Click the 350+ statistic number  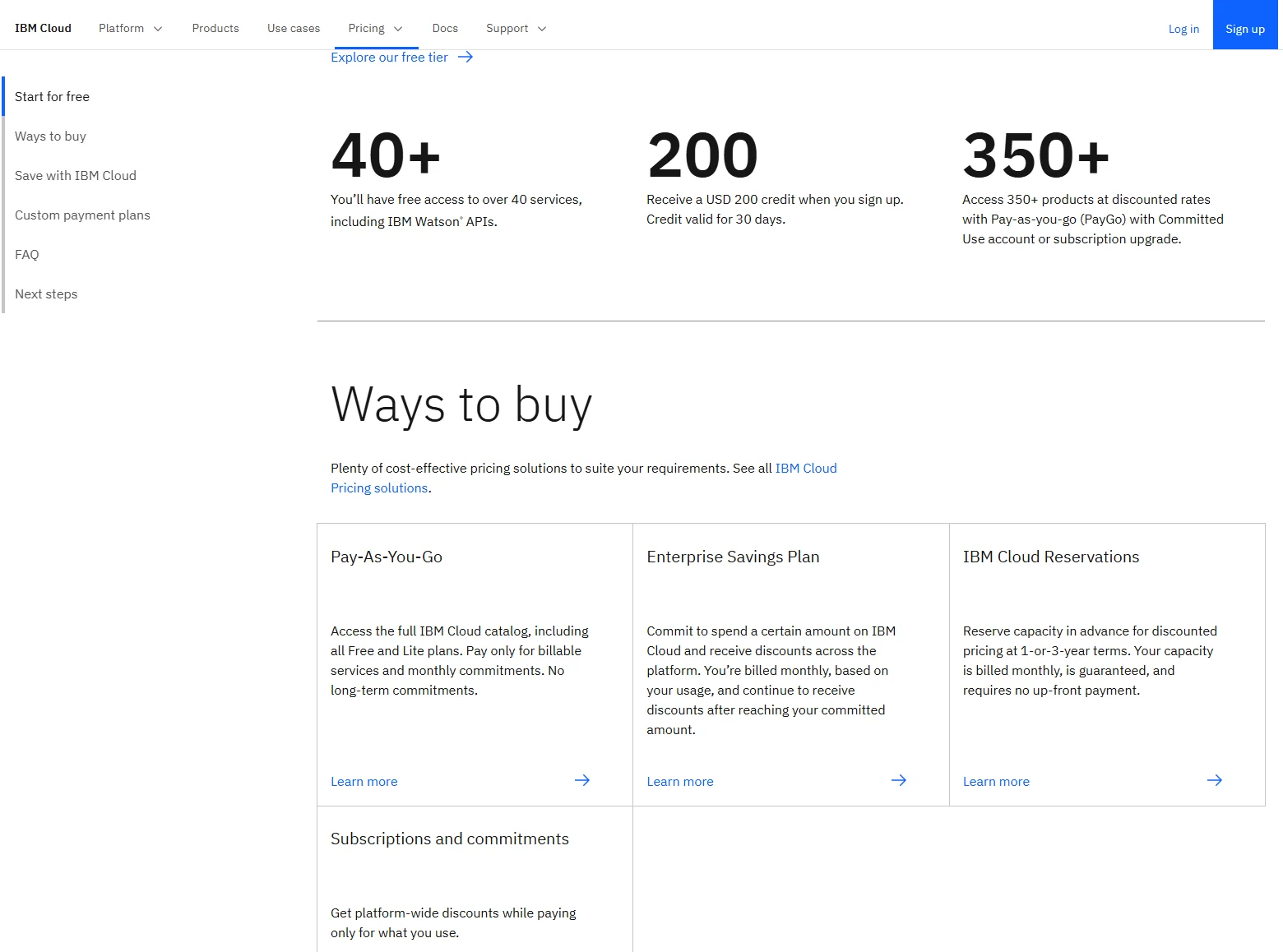click(1036, 155)
